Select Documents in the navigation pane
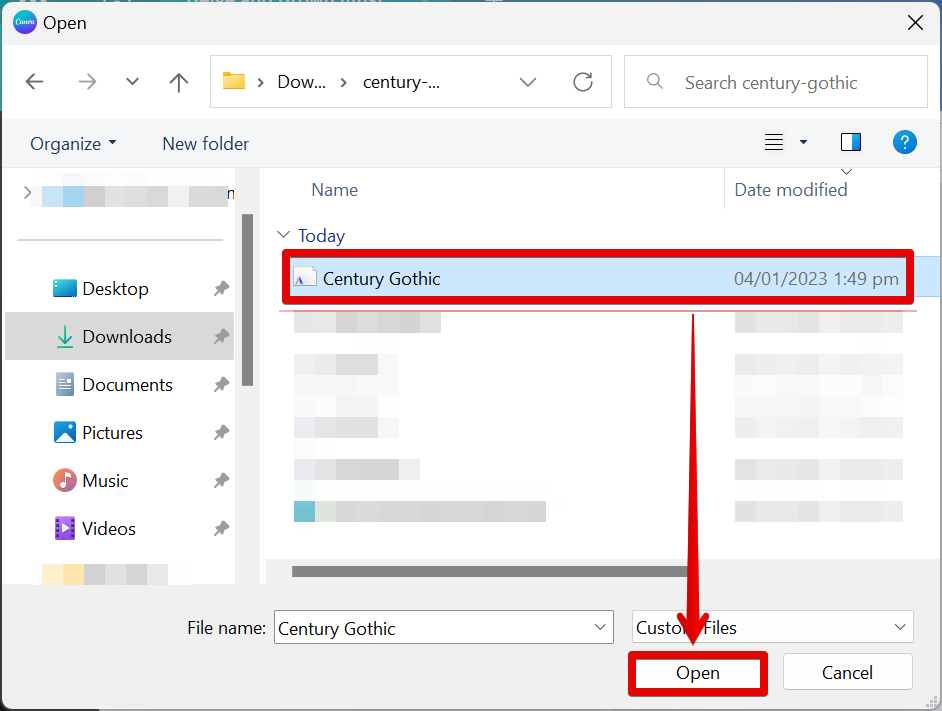This screenshot has width=942, height=711. [x=127, y=385]
